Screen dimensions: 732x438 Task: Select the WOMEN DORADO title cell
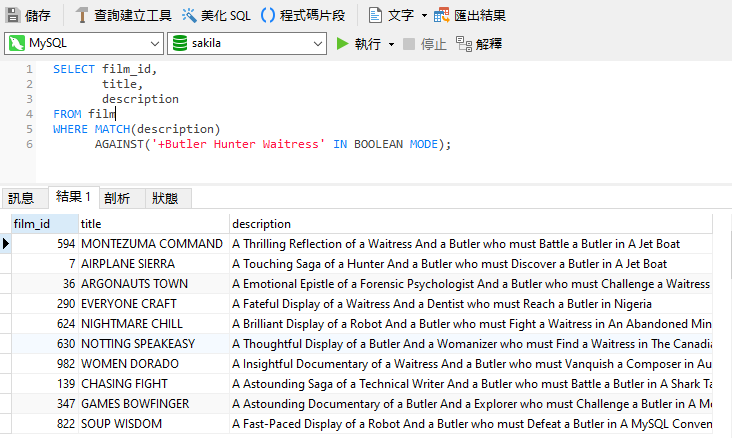point(154,364)
